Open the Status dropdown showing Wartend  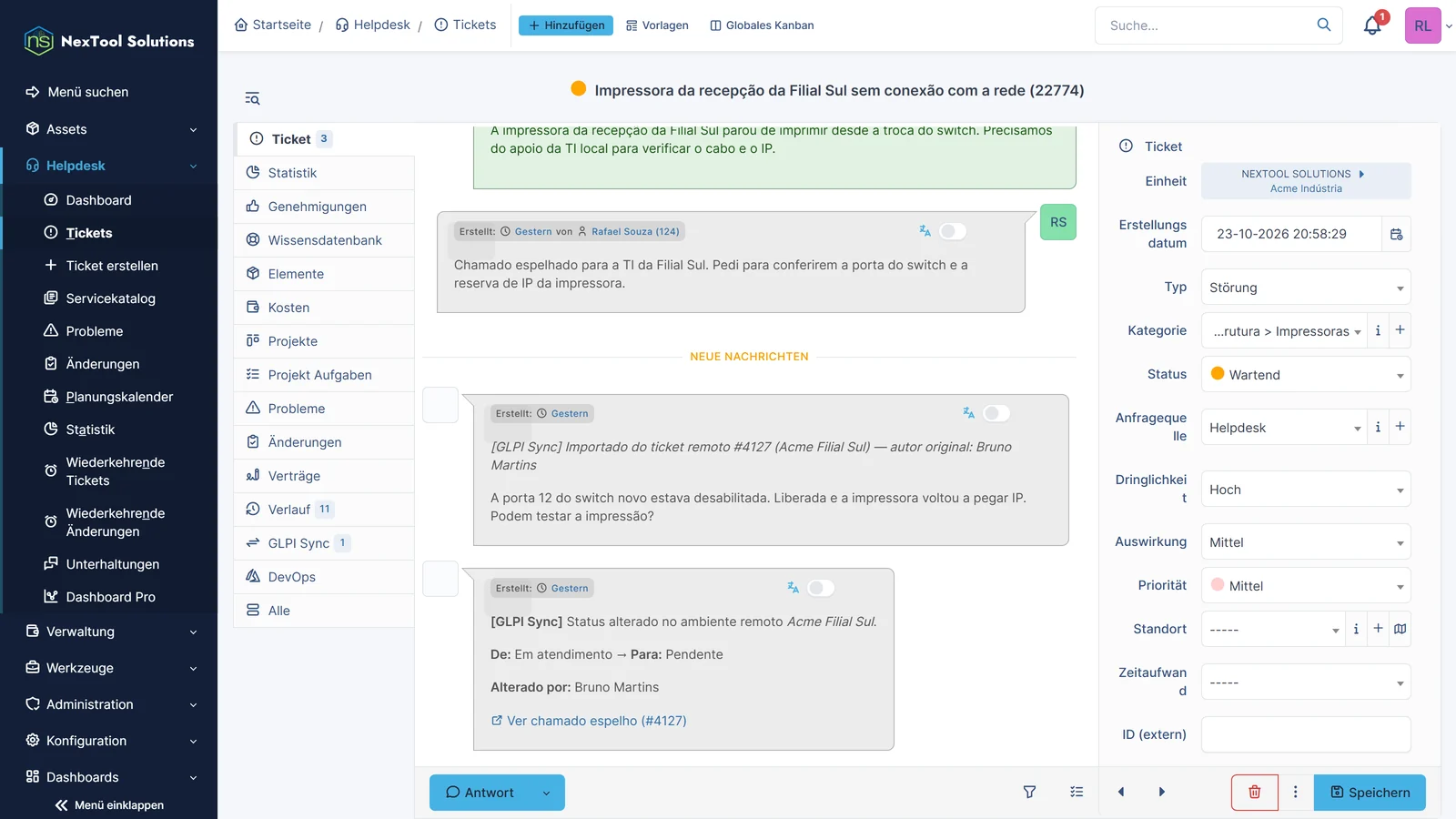tap(1306, 375)
